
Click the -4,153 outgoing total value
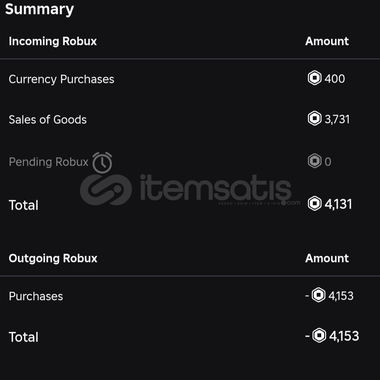coord(332,336)
